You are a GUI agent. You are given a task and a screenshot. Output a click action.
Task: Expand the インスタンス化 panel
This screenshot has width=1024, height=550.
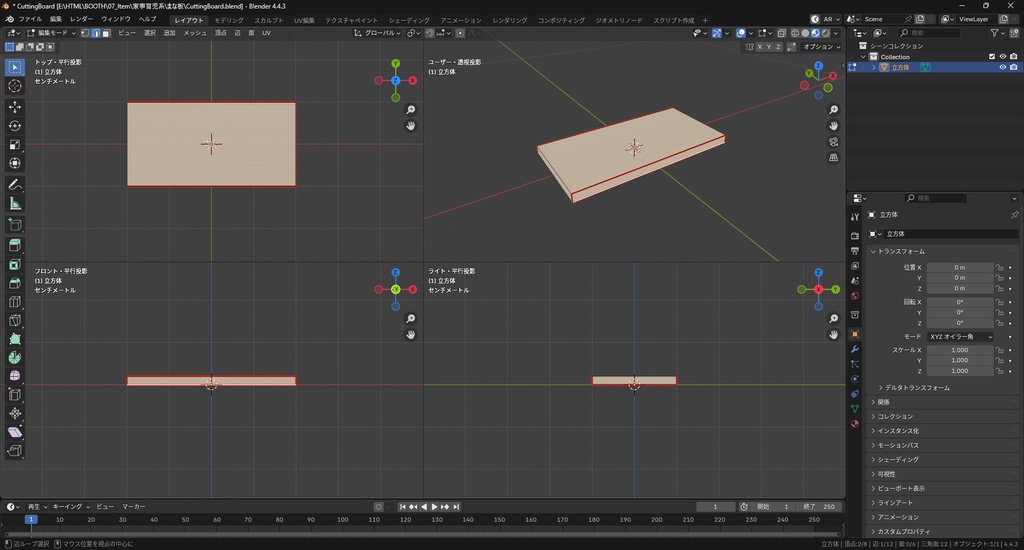[x=895, y=431]
